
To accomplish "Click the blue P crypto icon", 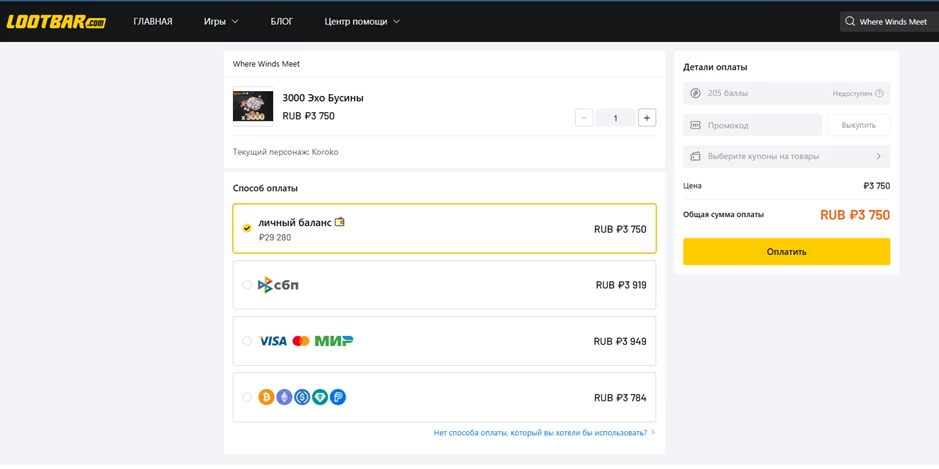I will 338,397.
